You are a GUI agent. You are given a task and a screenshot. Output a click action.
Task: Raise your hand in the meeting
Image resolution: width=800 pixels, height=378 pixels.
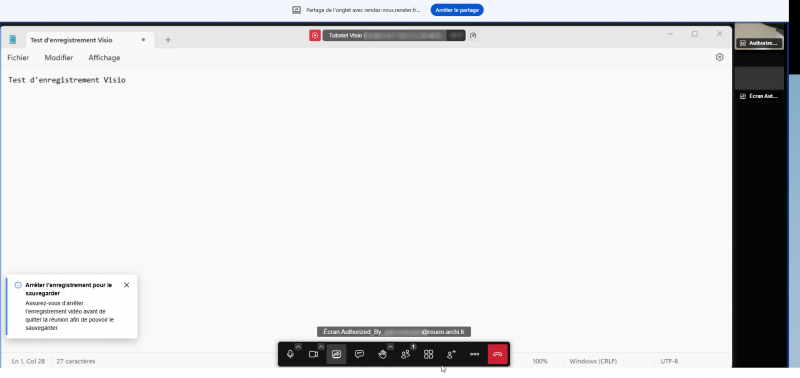tap(382, 355)
